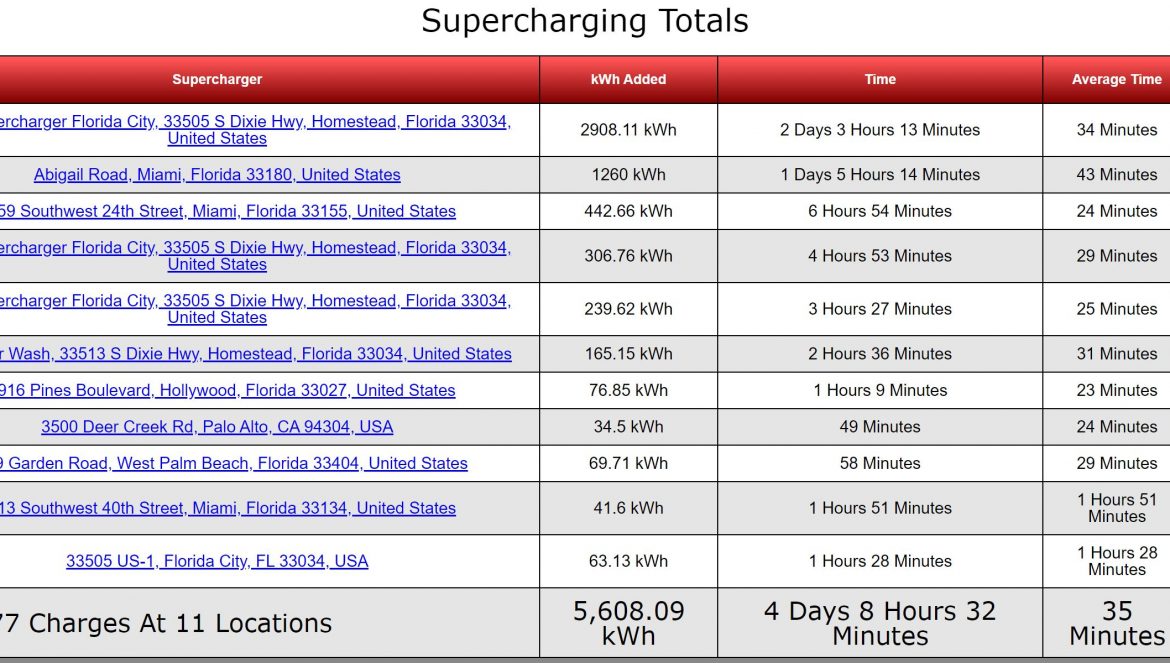Screen dimensions: 1170x663
Task: Follow the Southwest 40th Street, Miami link
Action: coord(228,508)
